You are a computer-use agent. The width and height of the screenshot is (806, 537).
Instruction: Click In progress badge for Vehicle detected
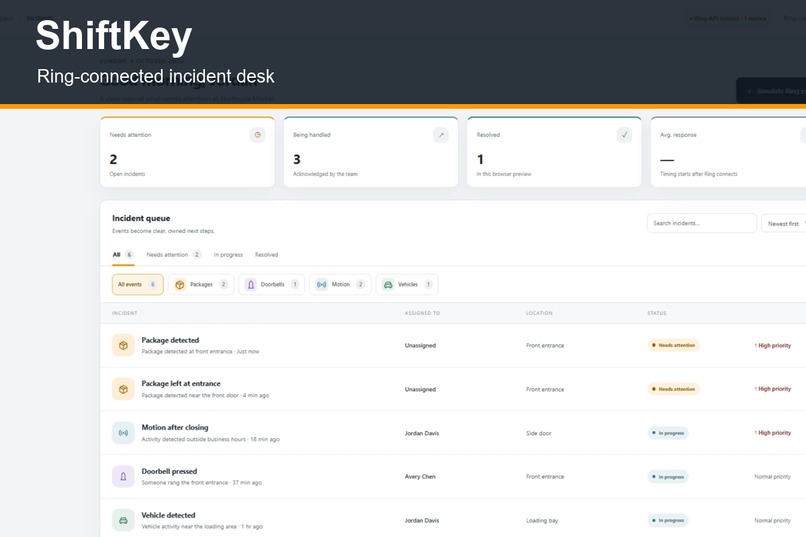[668, 521]
